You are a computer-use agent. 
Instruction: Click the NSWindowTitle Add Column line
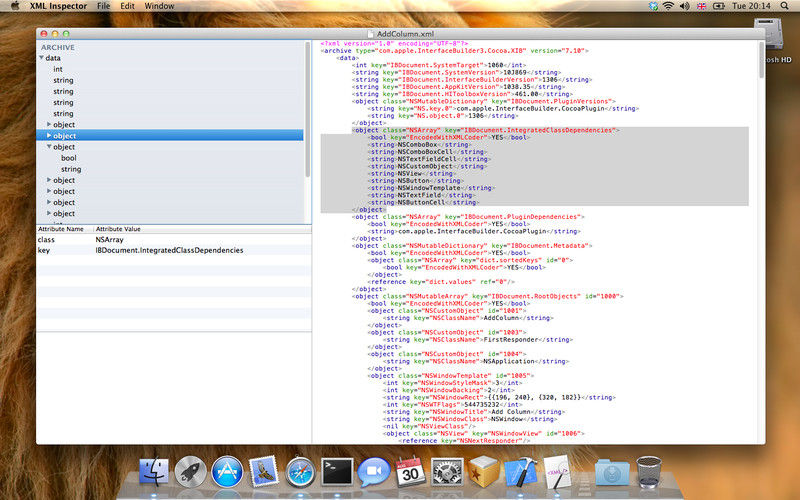click(x=474, y=412)
